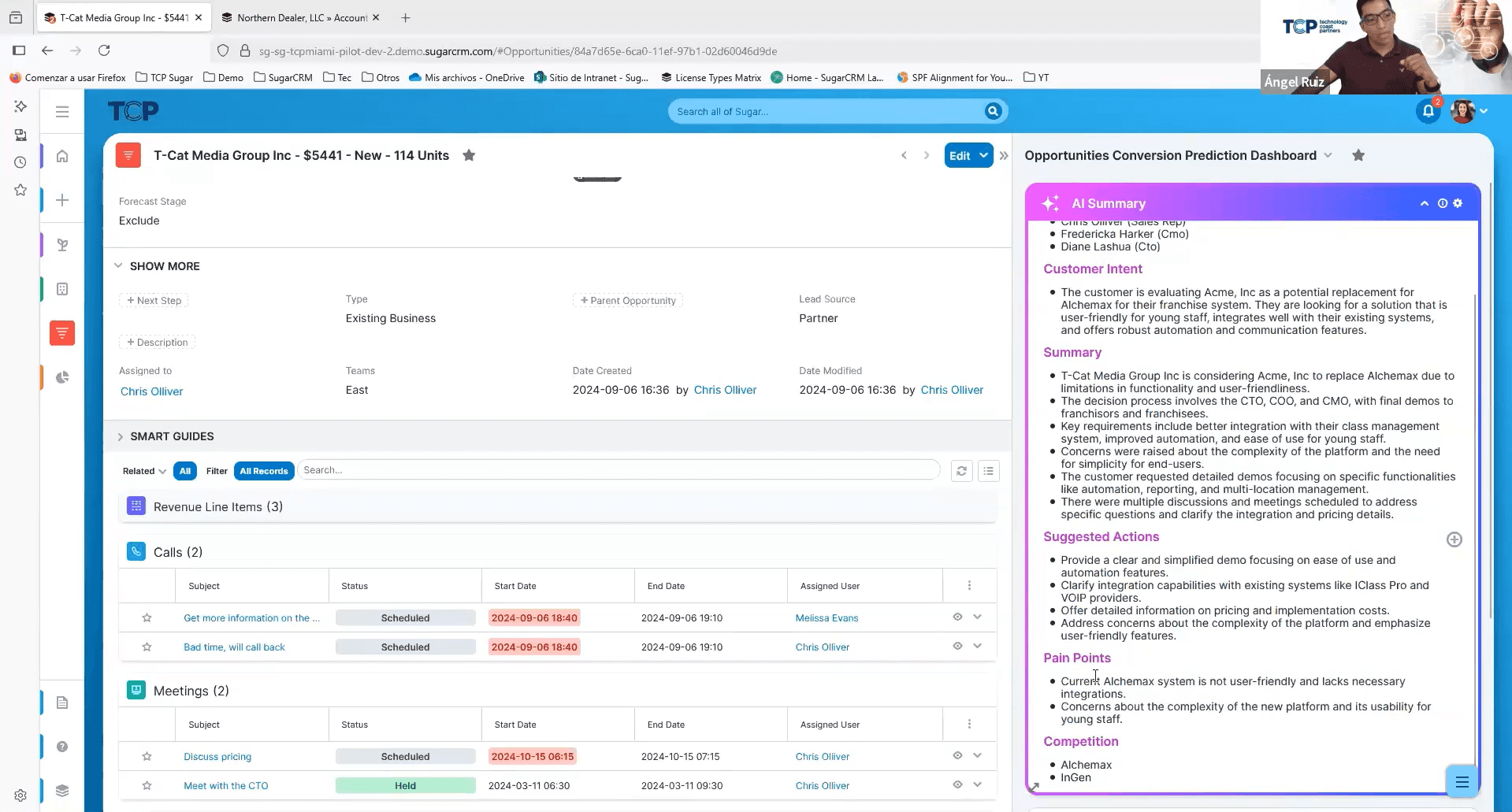Star the Discuss pricing meeting row
The width and height of the screenshot is (1512, 812).
click(147, 755)
